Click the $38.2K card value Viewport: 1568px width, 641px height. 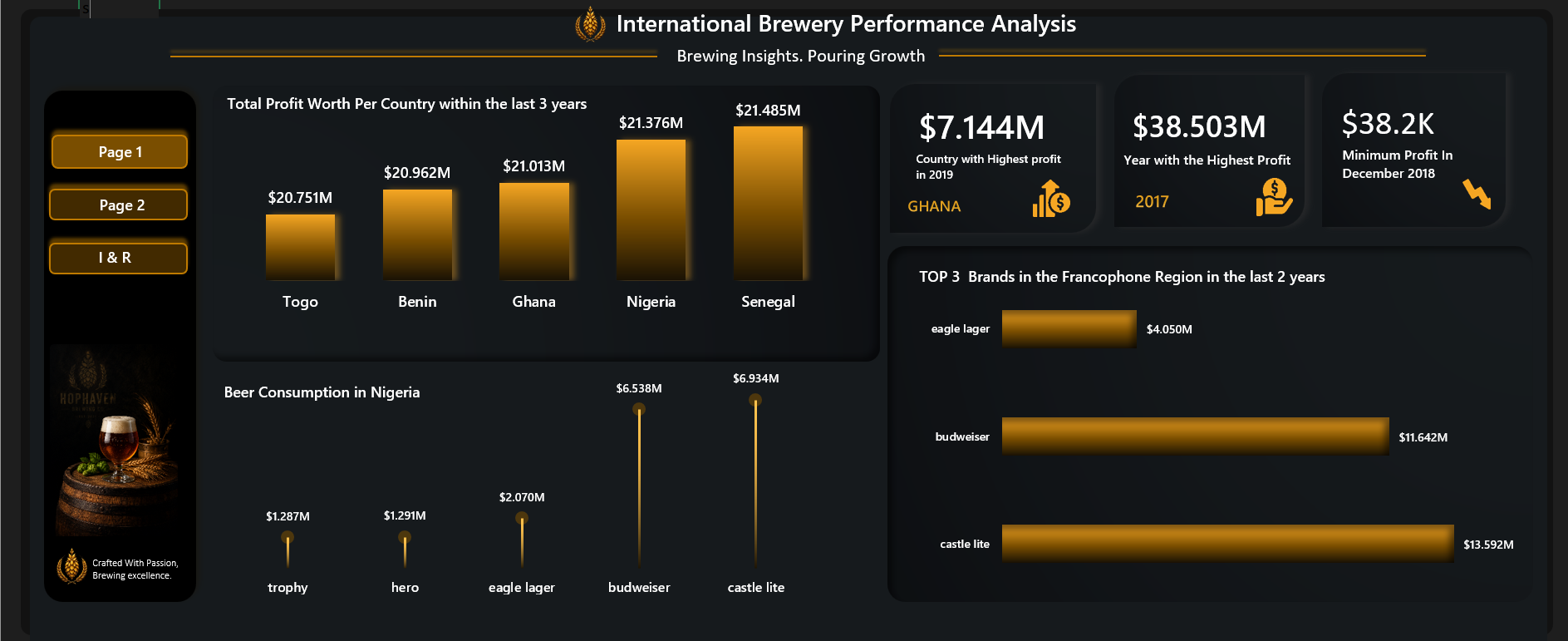(x=1388, y=124)
